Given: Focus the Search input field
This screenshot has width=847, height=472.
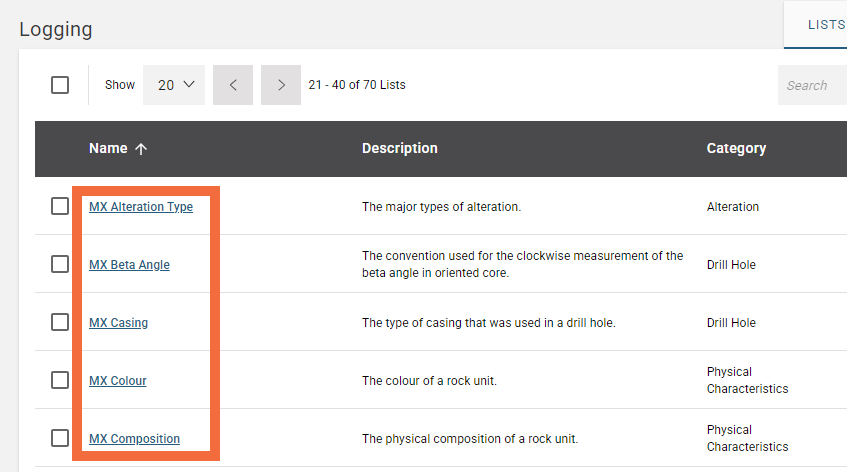Looking at the screenshot, I should pyautogui.click(x=810, y=85).
